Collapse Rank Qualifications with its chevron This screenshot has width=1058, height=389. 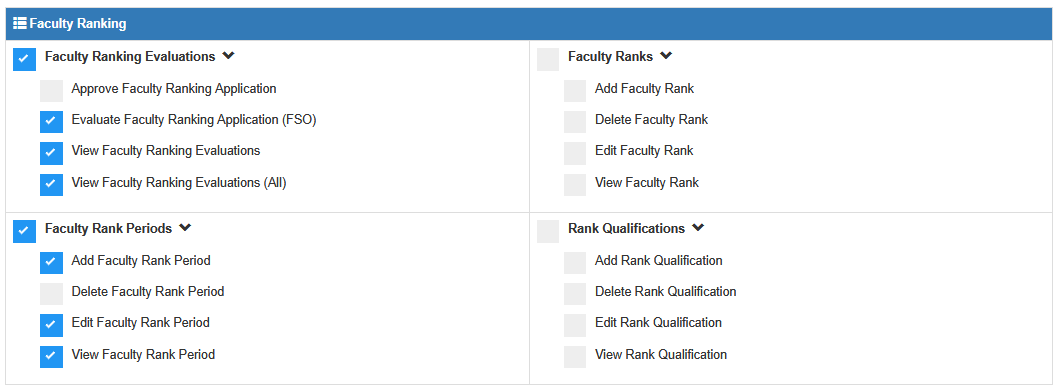698,228
